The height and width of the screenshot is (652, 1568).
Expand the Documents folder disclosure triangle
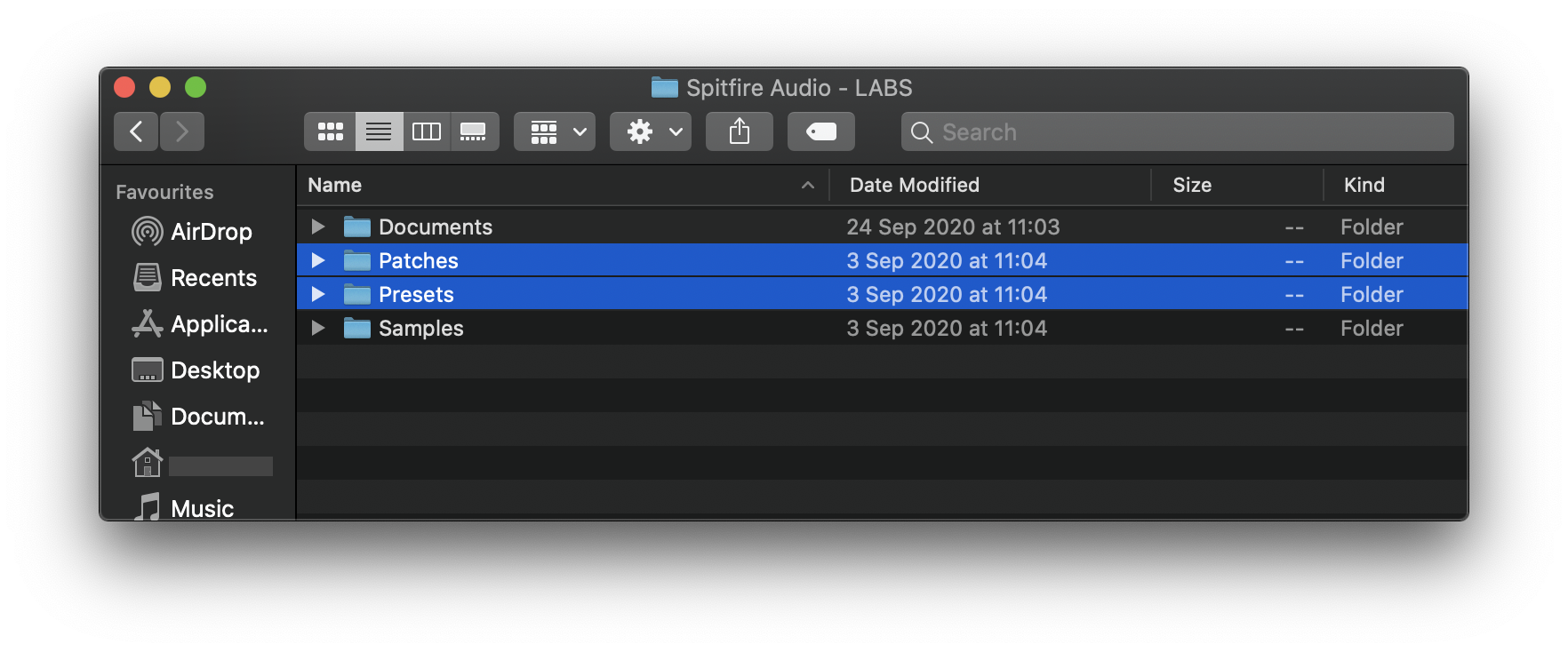click(x=317, y=227)
